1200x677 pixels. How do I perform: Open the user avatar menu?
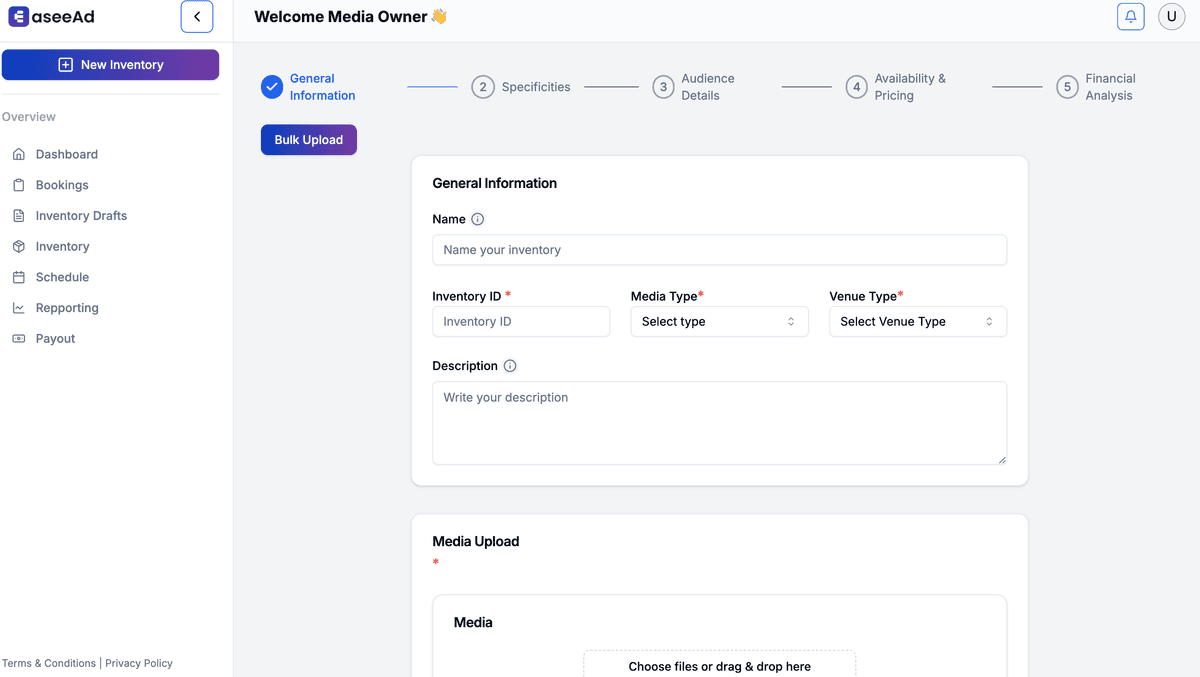point(1172,17)
